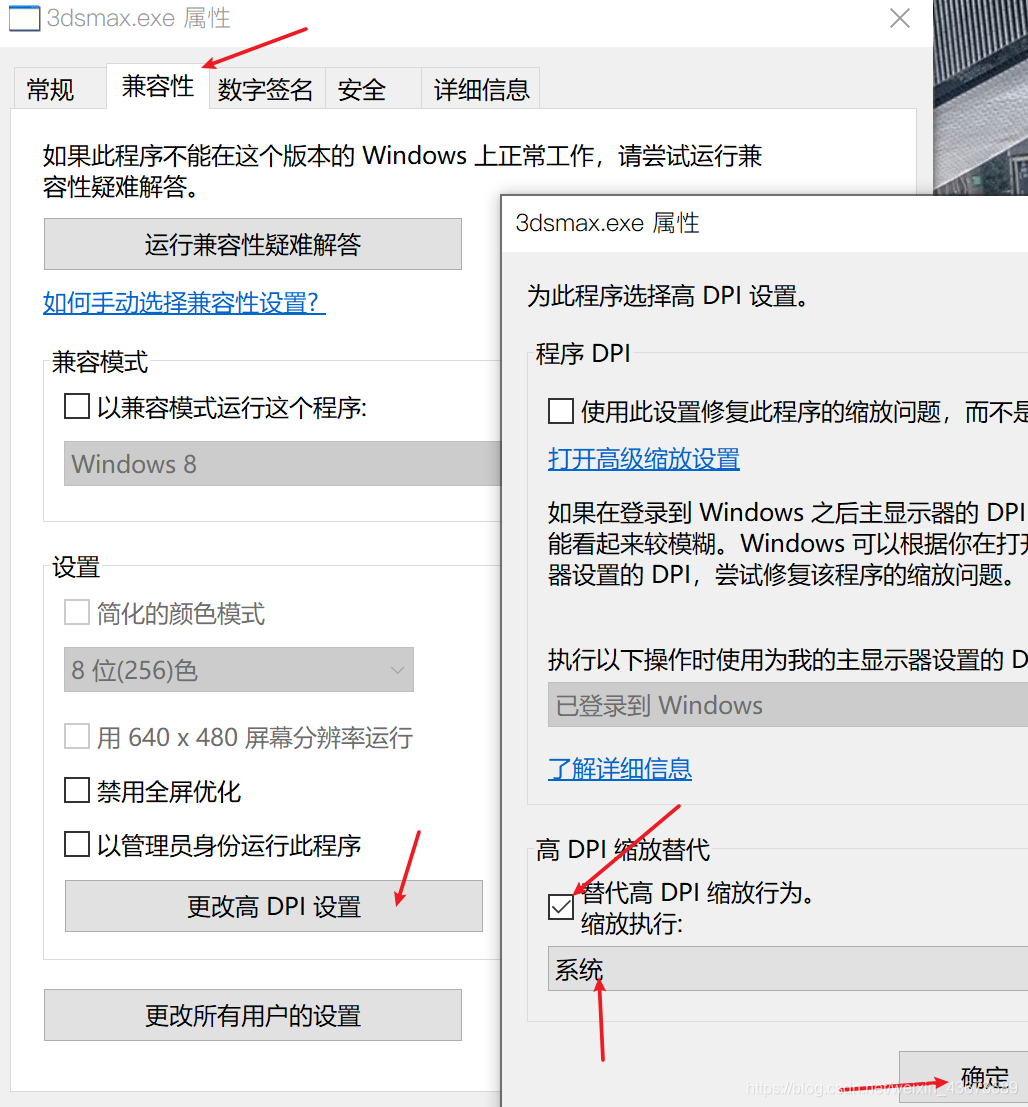Click the 高 DPI 缩放替代 group label
The height and width of the screenshot is (1107, 1028).
point(623,849)
